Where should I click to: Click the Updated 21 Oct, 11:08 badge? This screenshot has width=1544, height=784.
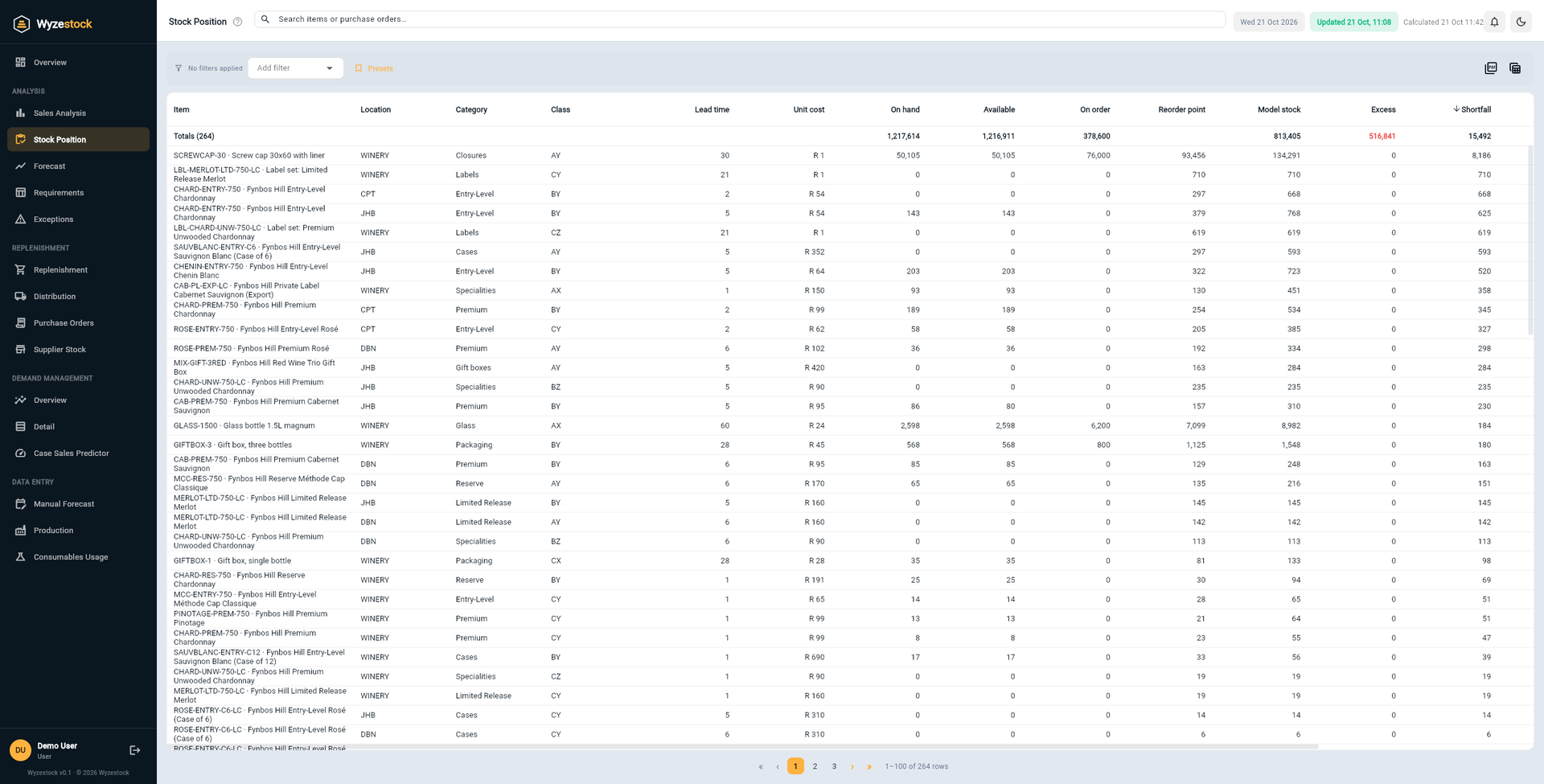pos(1353,22)
